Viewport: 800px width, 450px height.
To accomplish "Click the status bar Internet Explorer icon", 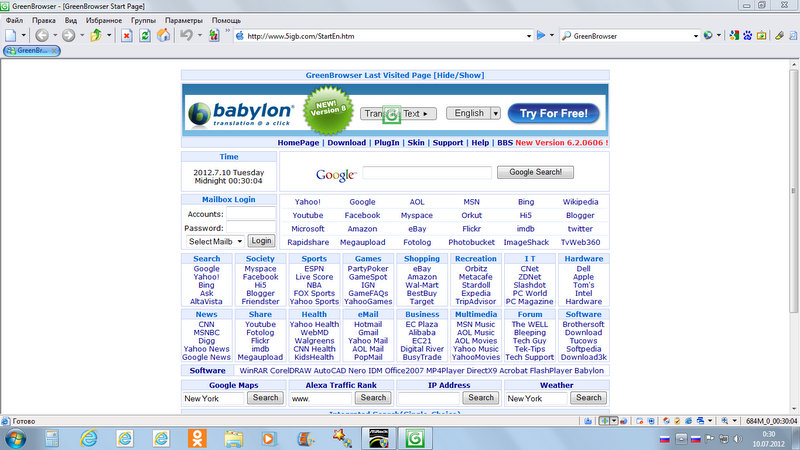I will (x=688, y=421).
